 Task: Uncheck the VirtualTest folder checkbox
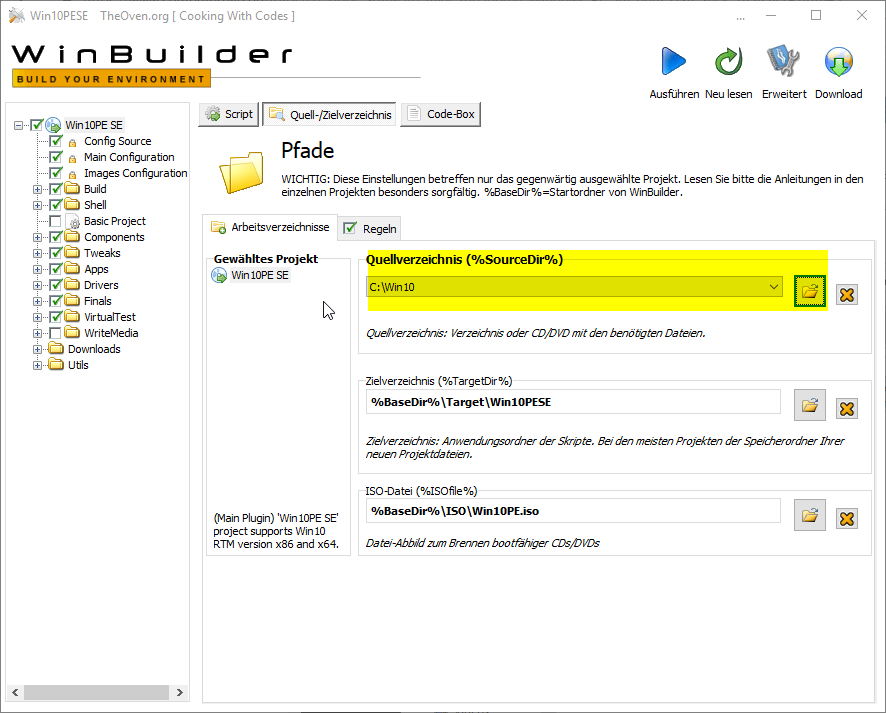pos(55,317)
